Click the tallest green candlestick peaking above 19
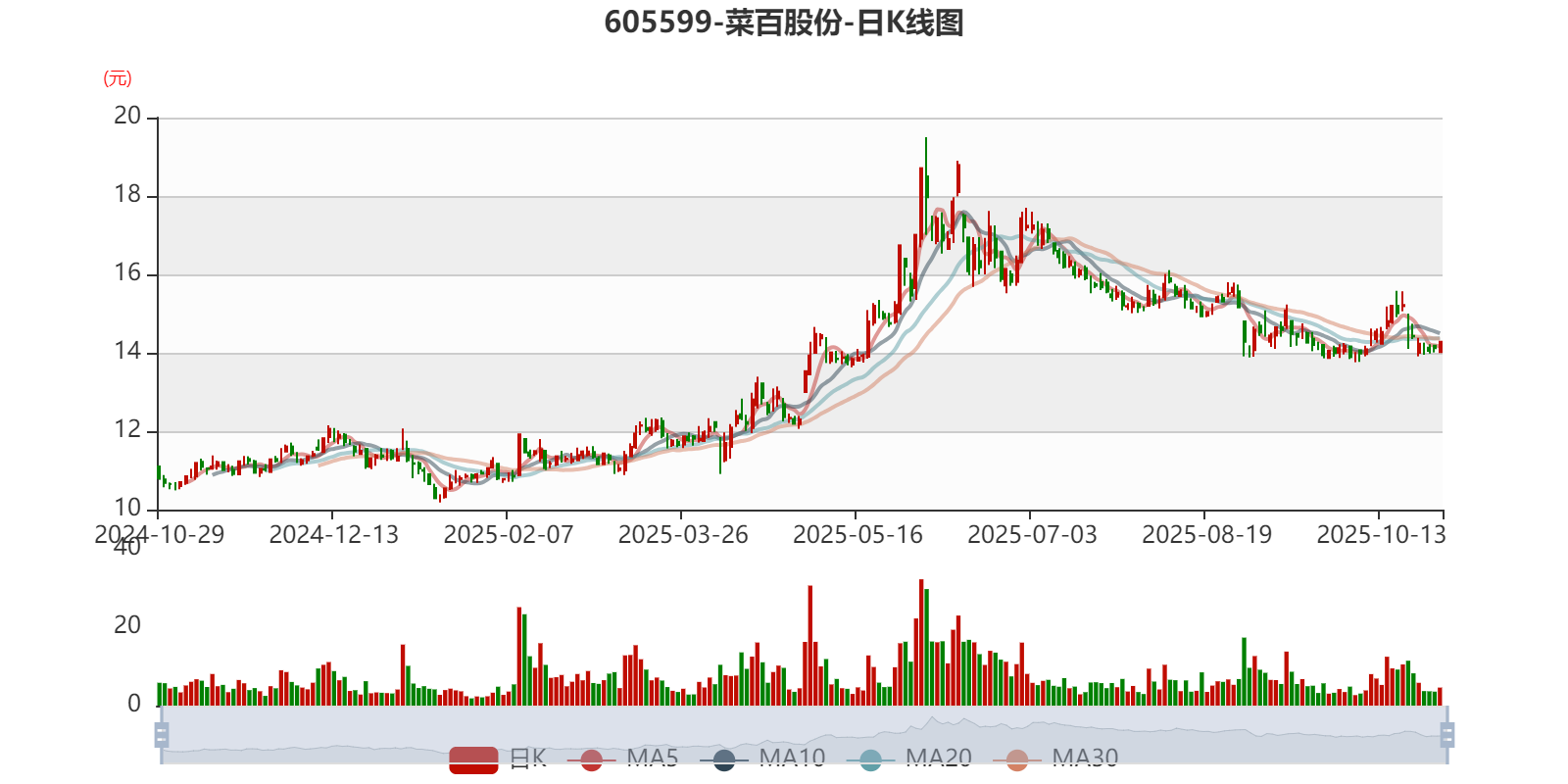This screenshot has width=1568, height=784. click(926, 186)
